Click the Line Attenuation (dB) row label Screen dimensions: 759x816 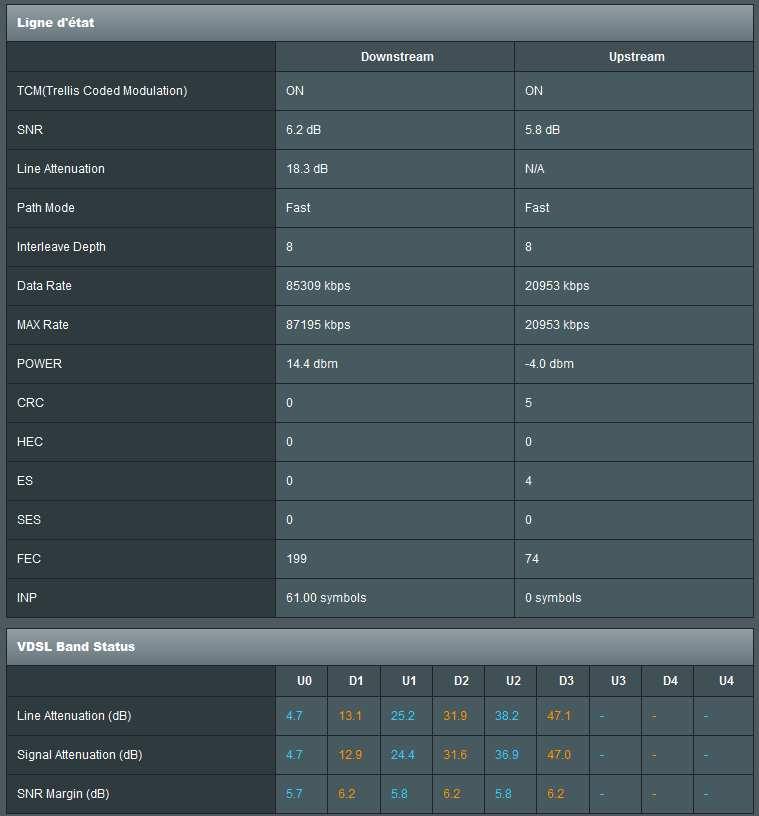(x=74, y=716)
